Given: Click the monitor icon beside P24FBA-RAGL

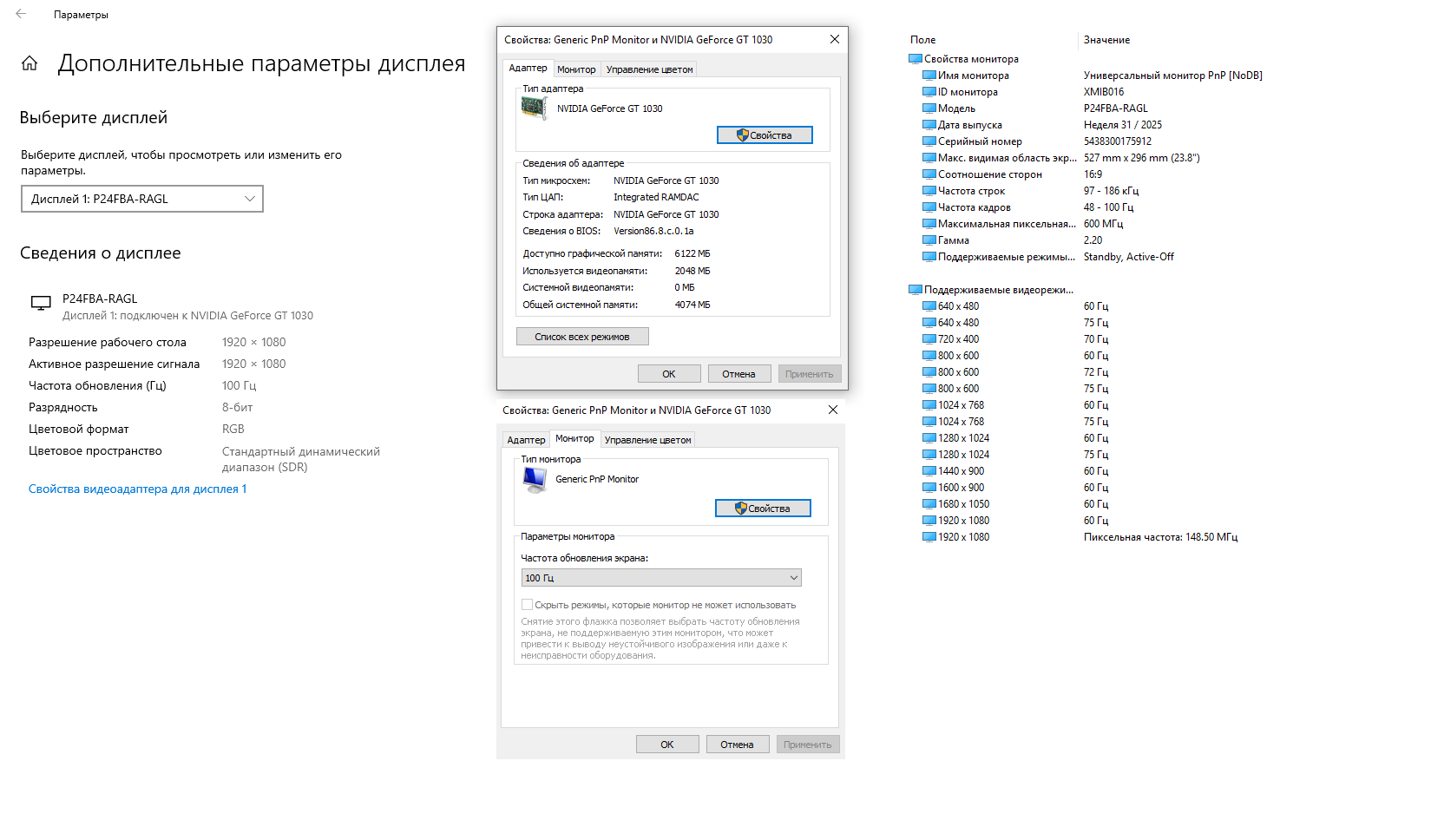Looking at the screenshot, I should [x=41, y=303].
